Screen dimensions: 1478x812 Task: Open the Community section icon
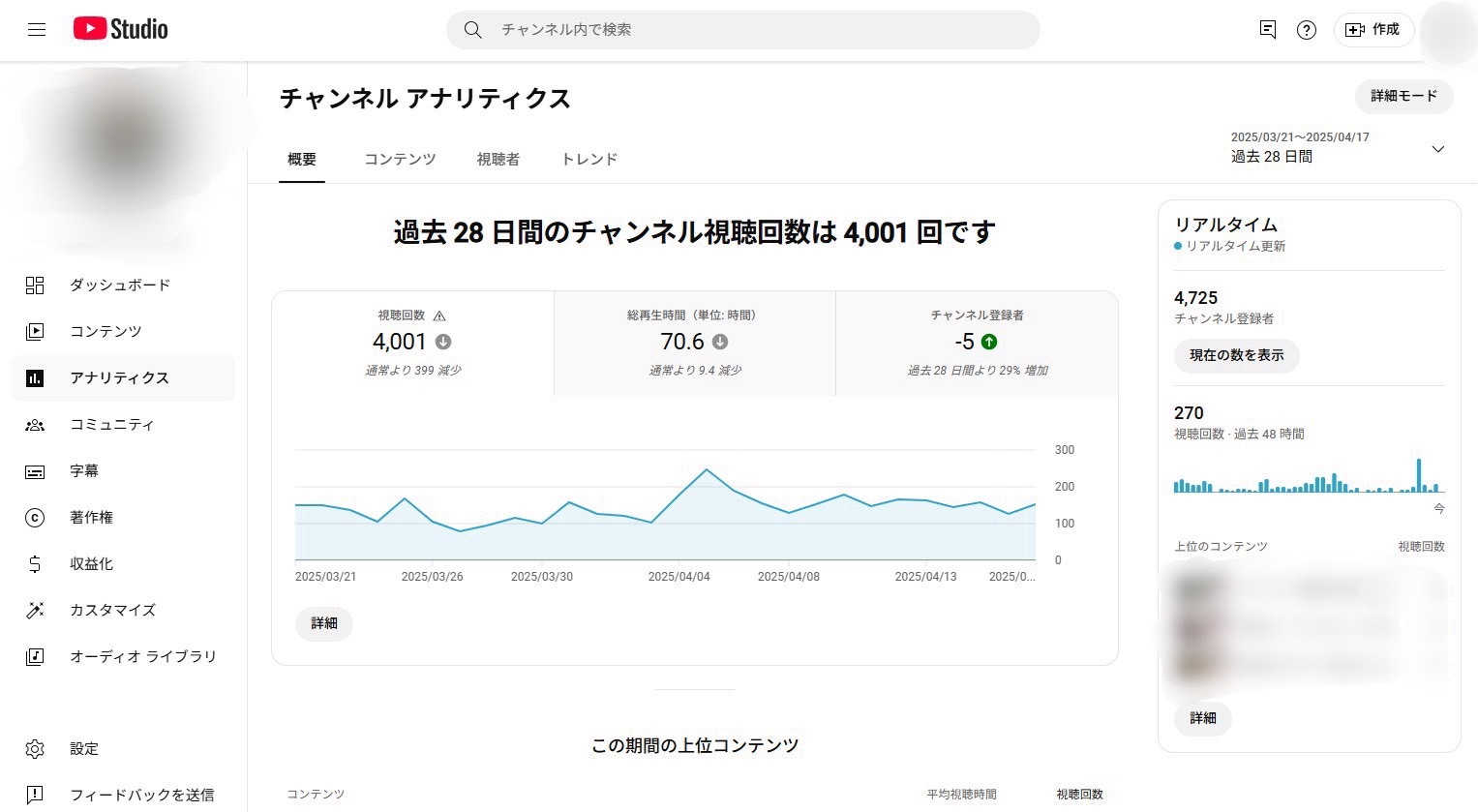[x=36, y=424]
